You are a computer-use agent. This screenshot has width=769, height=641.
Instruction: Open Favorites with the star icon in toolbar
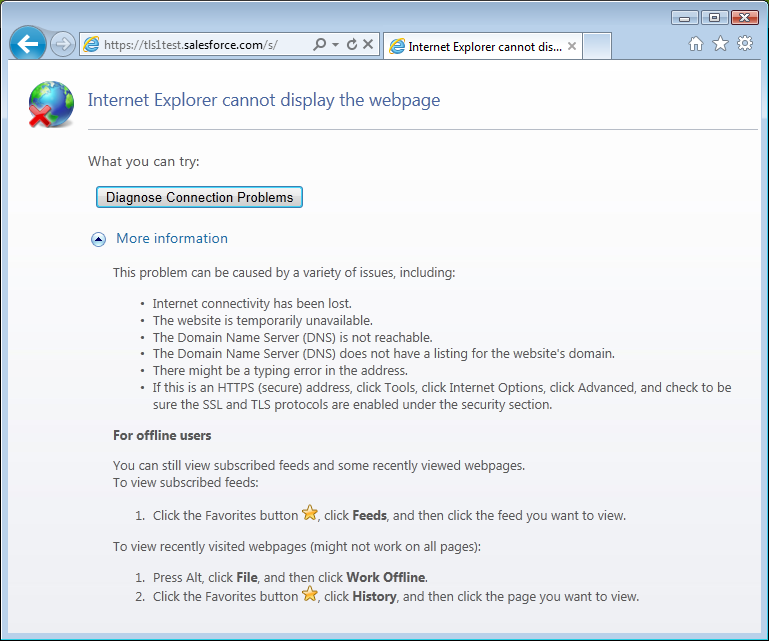(x=720, y=44)
